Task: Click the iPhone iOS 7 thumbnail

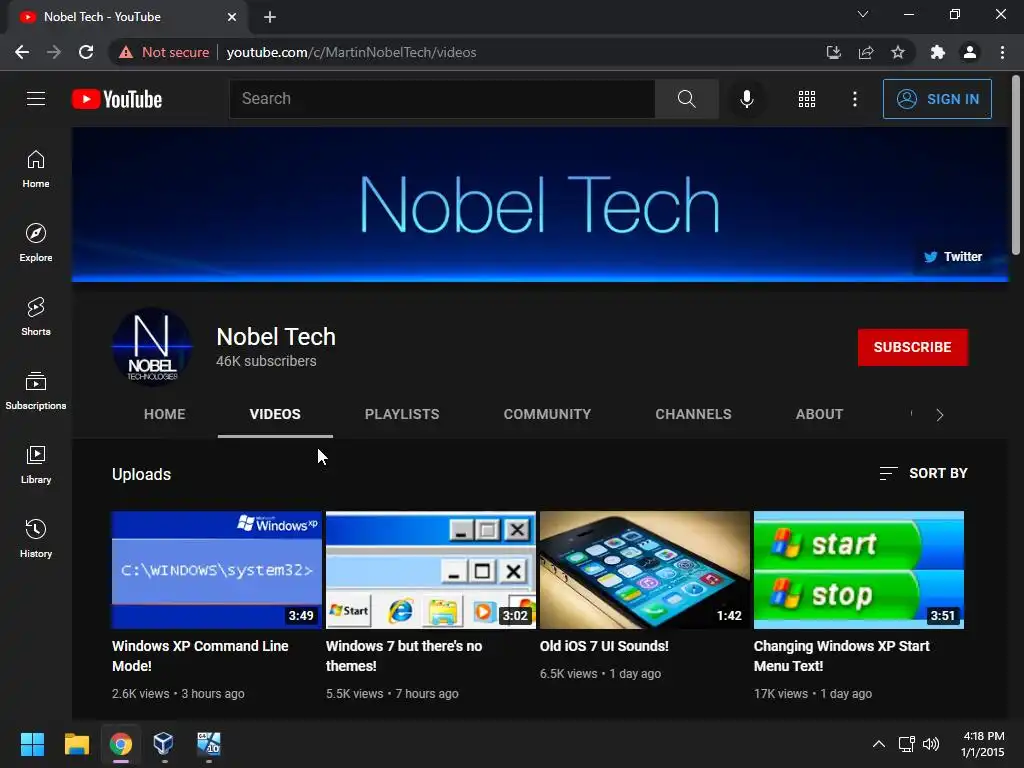Action: (645, 570)
